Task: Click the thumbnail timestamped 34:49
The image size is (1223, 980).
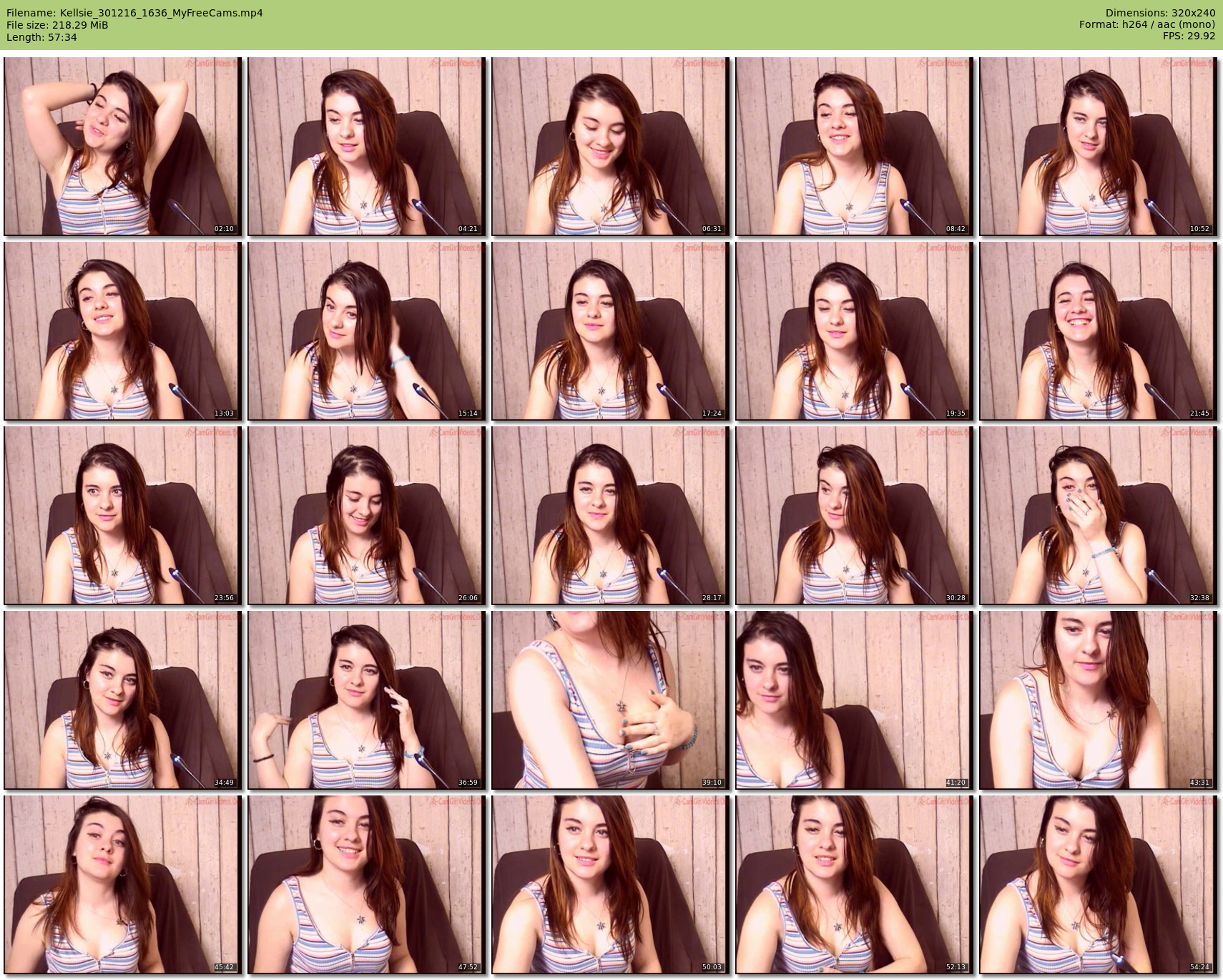Action: (123, 700)
